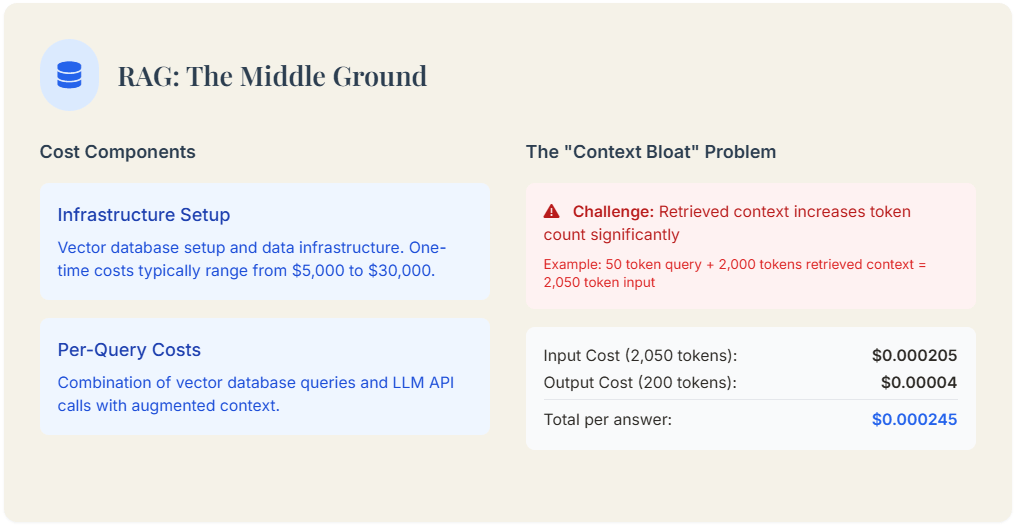
Task: Select the "Infrastructure Setup" card title
Action: click(143, 215)
